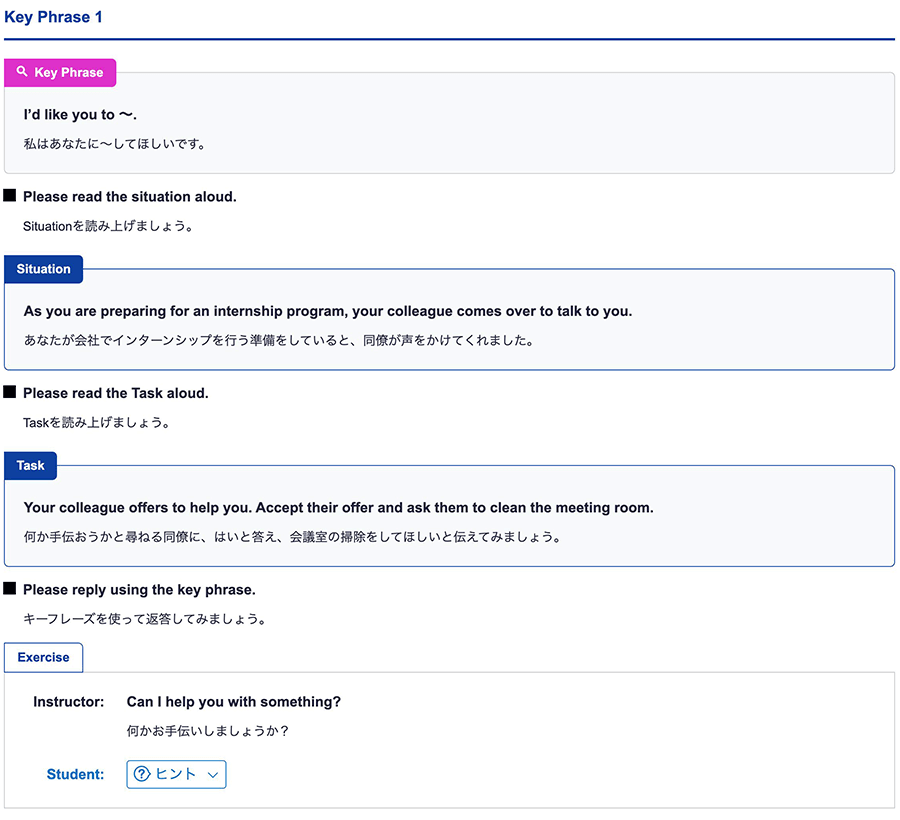Open the ヒント hint dropdown
The height and width of the screenshot is (820, 900).
pyautogui.click(x=176, y=774)
